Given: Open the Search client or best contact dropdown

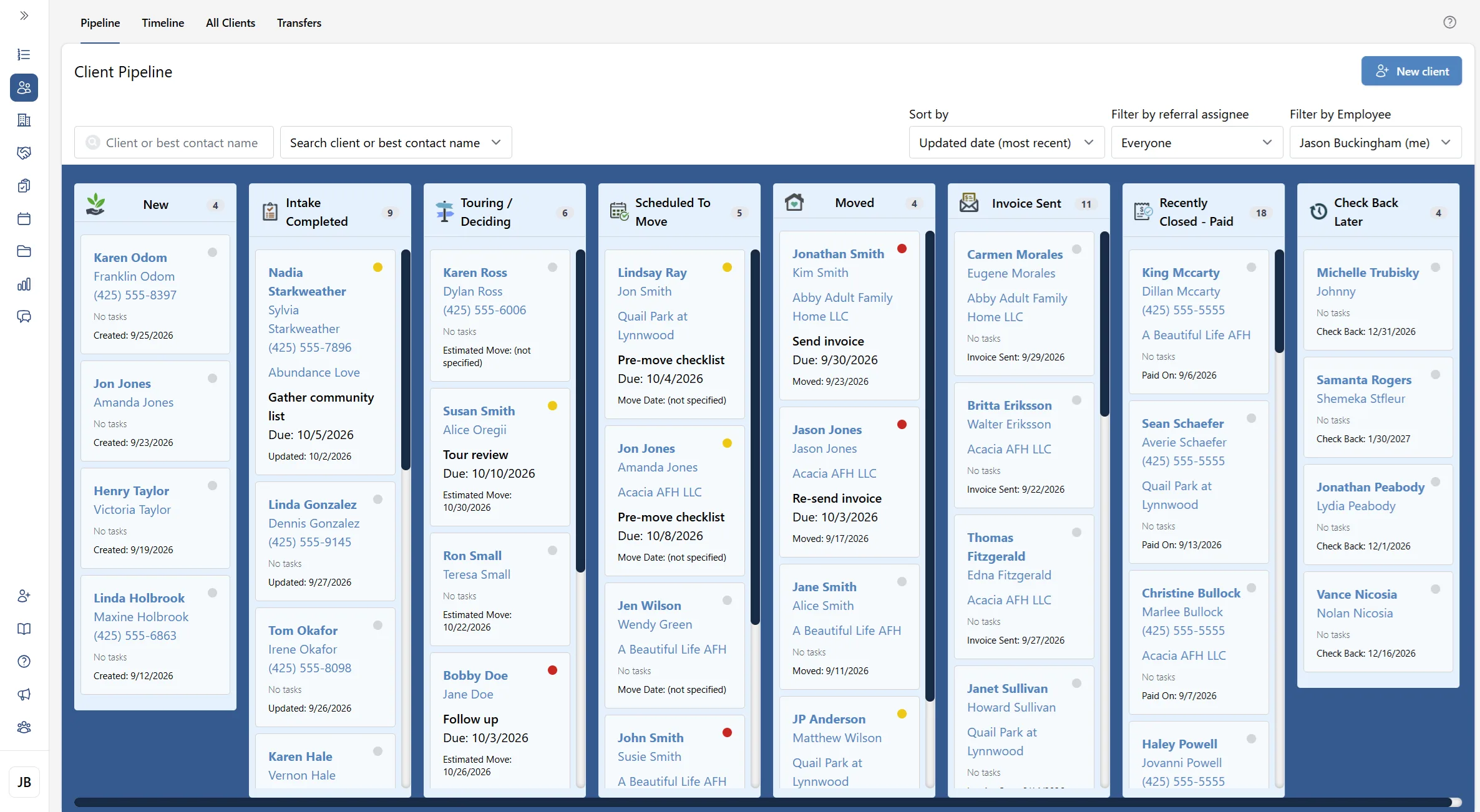Looking at the screenshot, I should 396,143.
